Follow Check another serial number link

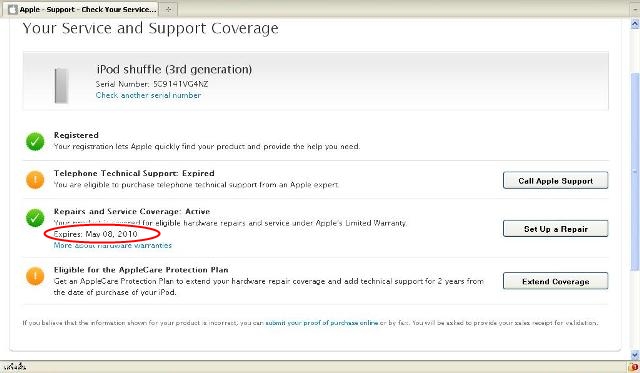[148, 95]
